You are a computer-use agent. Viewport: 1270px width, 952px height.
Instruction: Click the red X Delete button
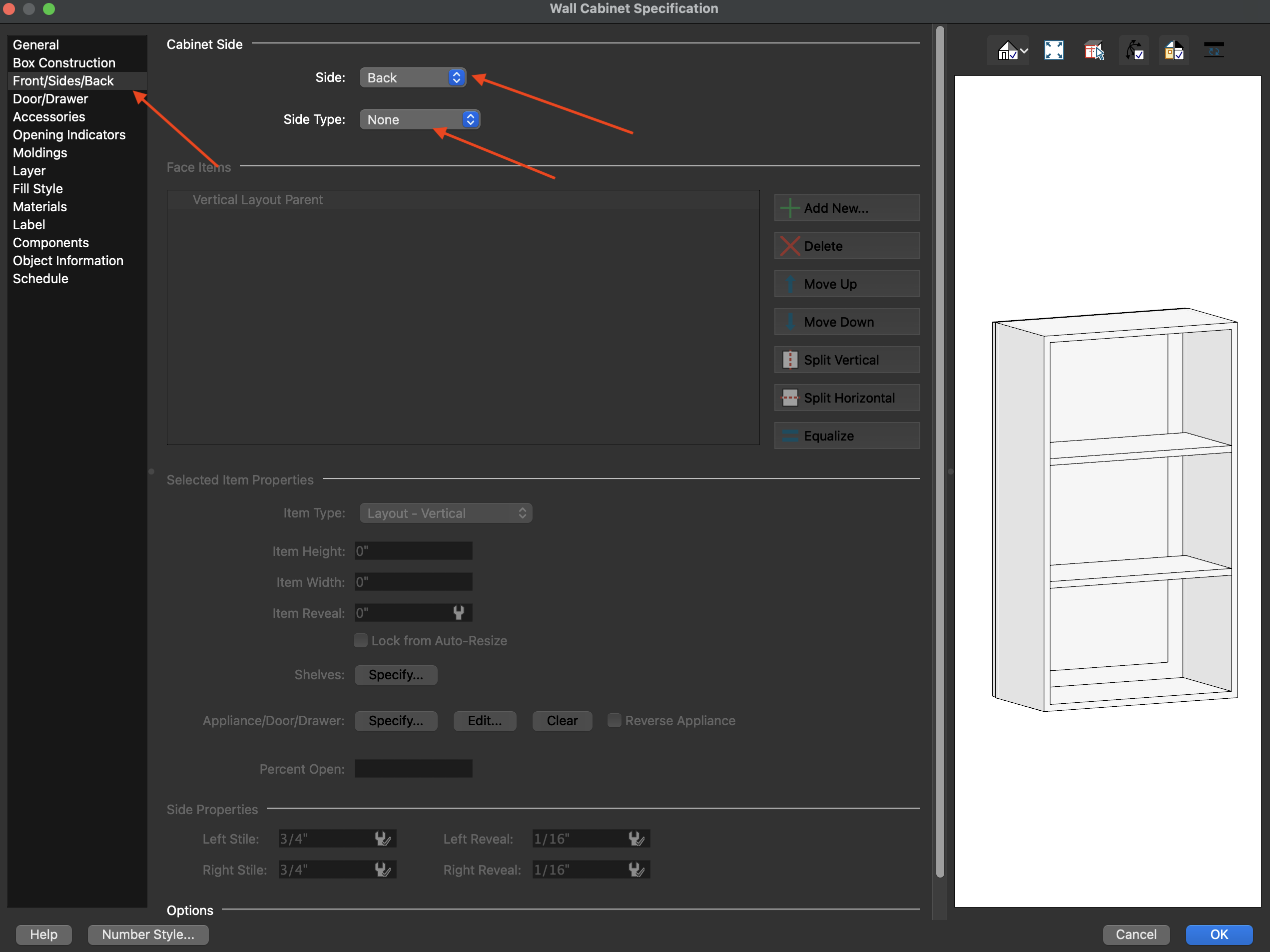(846, 246)
